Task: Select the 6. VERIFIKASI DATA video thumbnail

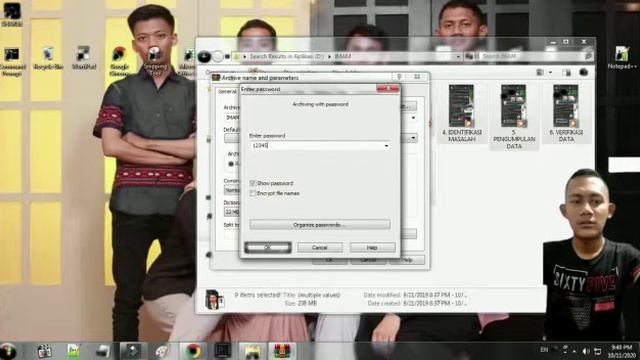Action: [566, 113]
